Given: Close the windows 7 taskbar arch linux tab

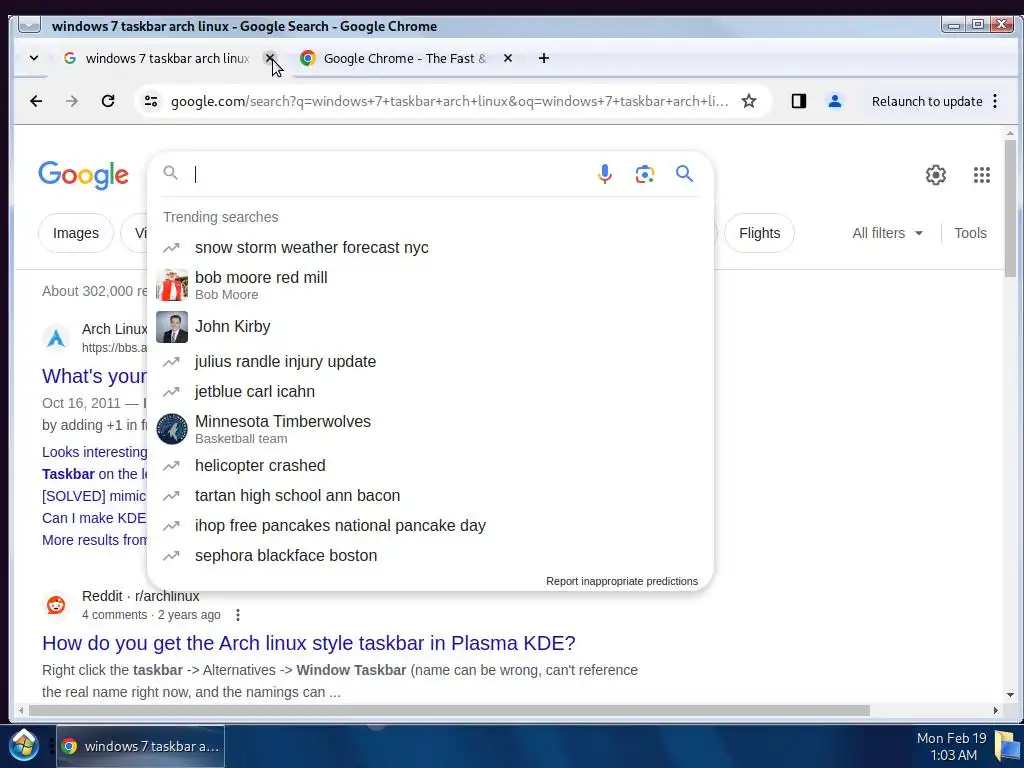Looking at the screenshot, I should click(269, 58).
